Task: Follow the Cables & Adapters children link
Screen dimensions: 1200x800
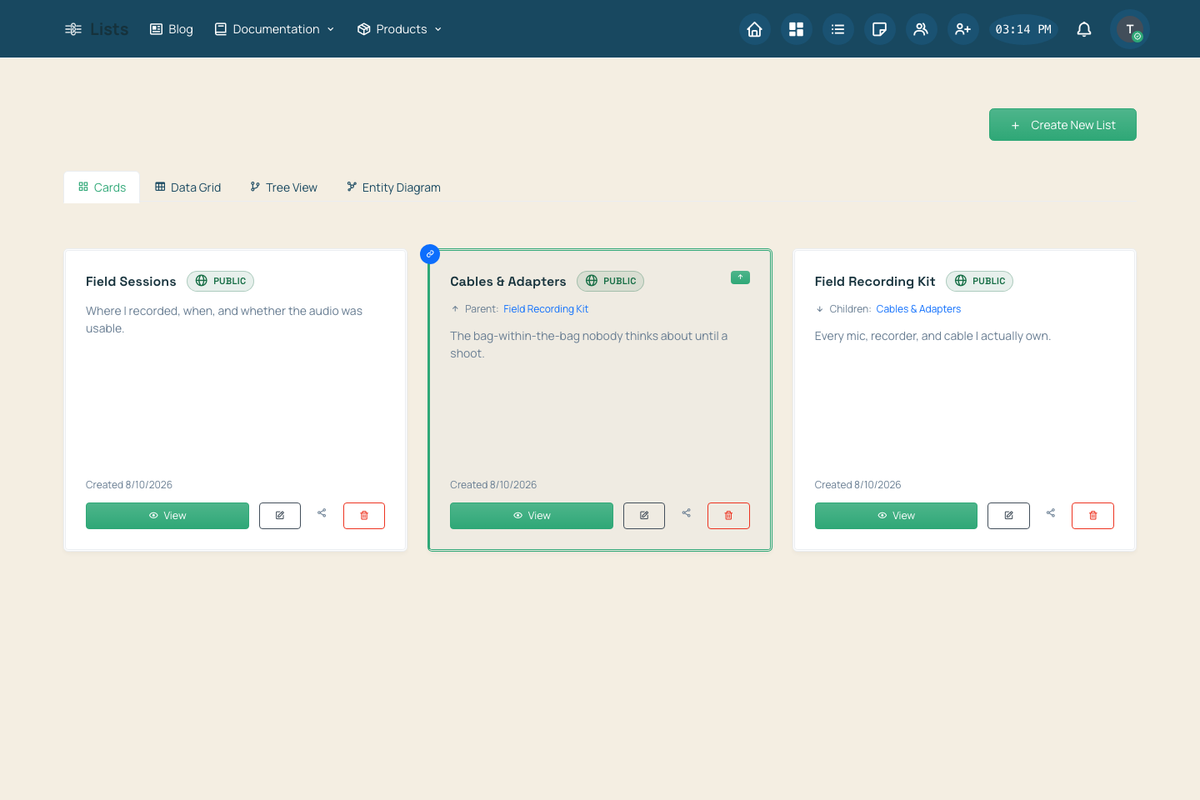Action: 919,309
